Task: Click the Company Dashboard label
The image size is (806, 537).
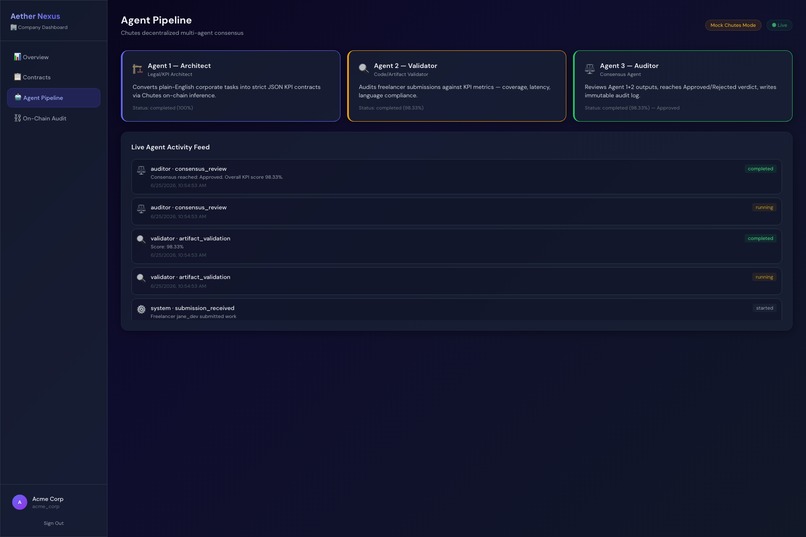Action: 43,27
